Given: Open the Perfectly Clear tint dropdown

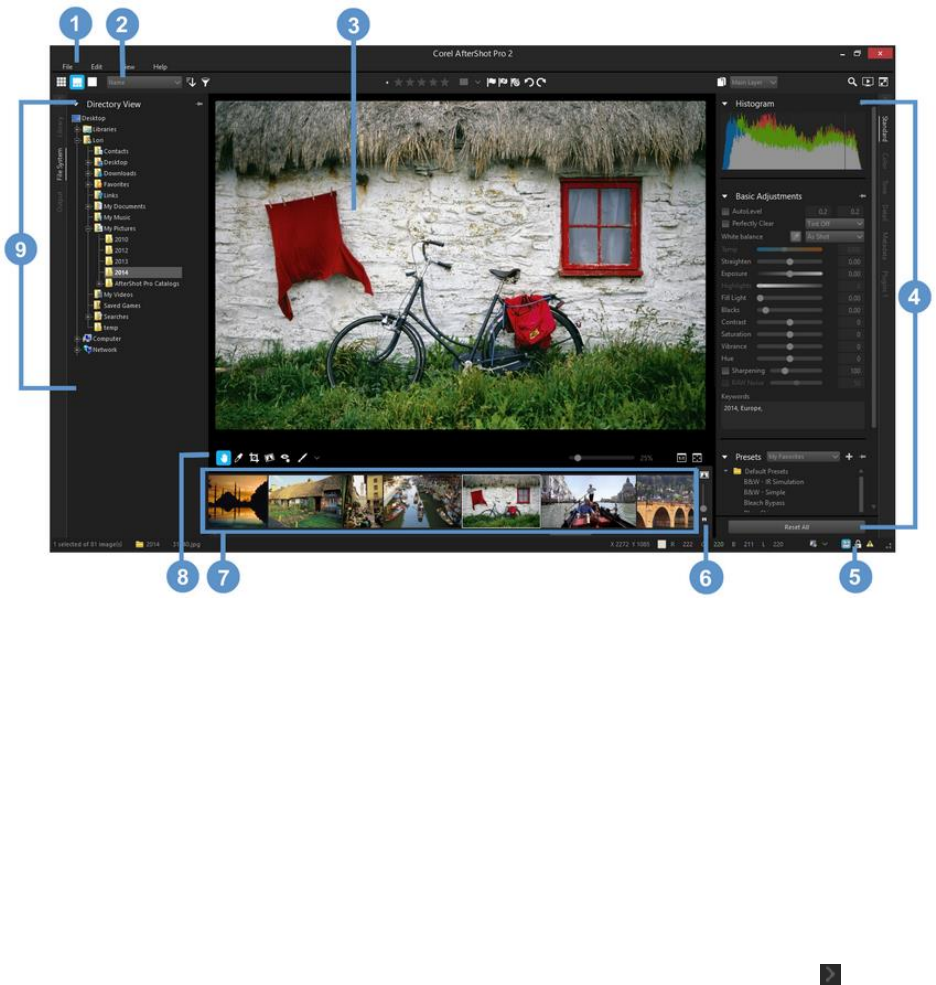Looking at the screenshot, I should pos(835,224).
